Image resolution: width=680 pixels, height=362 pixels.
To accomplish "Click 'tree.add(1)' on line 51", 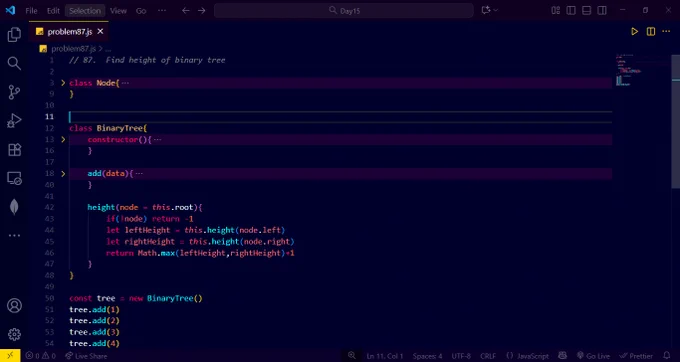I will [x=94, y=310].
